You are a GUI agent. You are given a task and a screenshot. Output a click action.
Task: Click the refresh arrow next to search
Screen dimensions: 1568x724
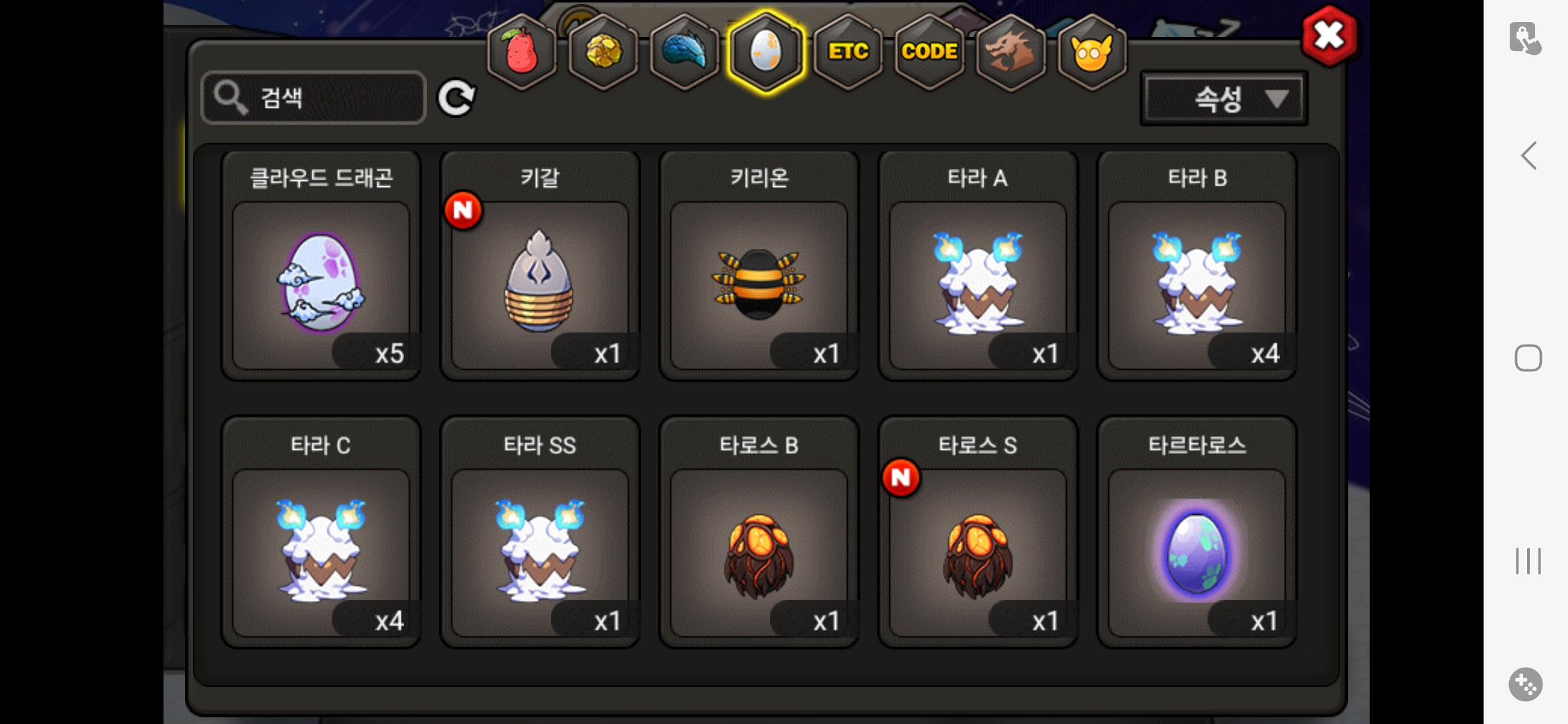click(456, 98)
